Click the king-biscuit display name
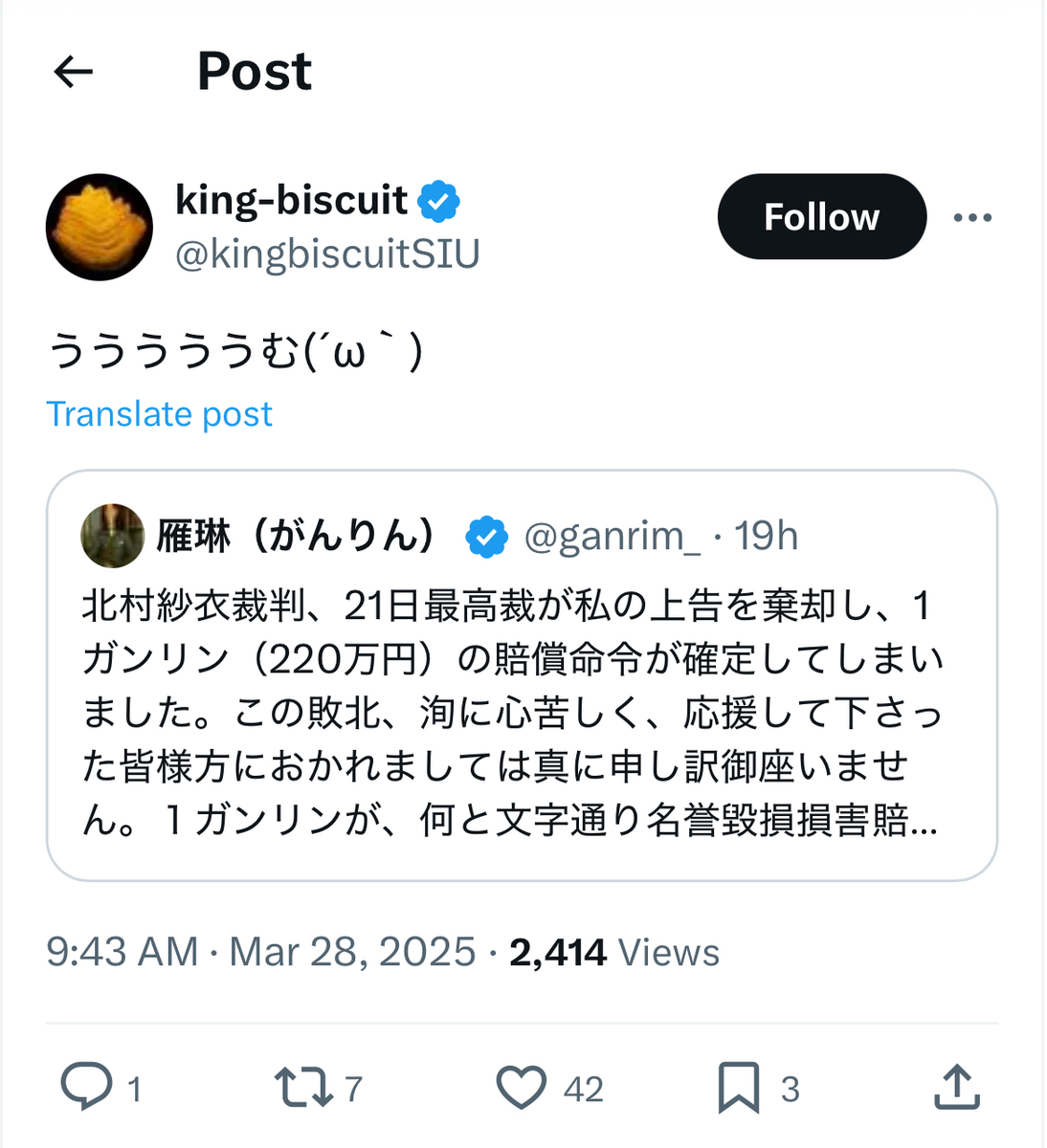 (x=292, y=200)
